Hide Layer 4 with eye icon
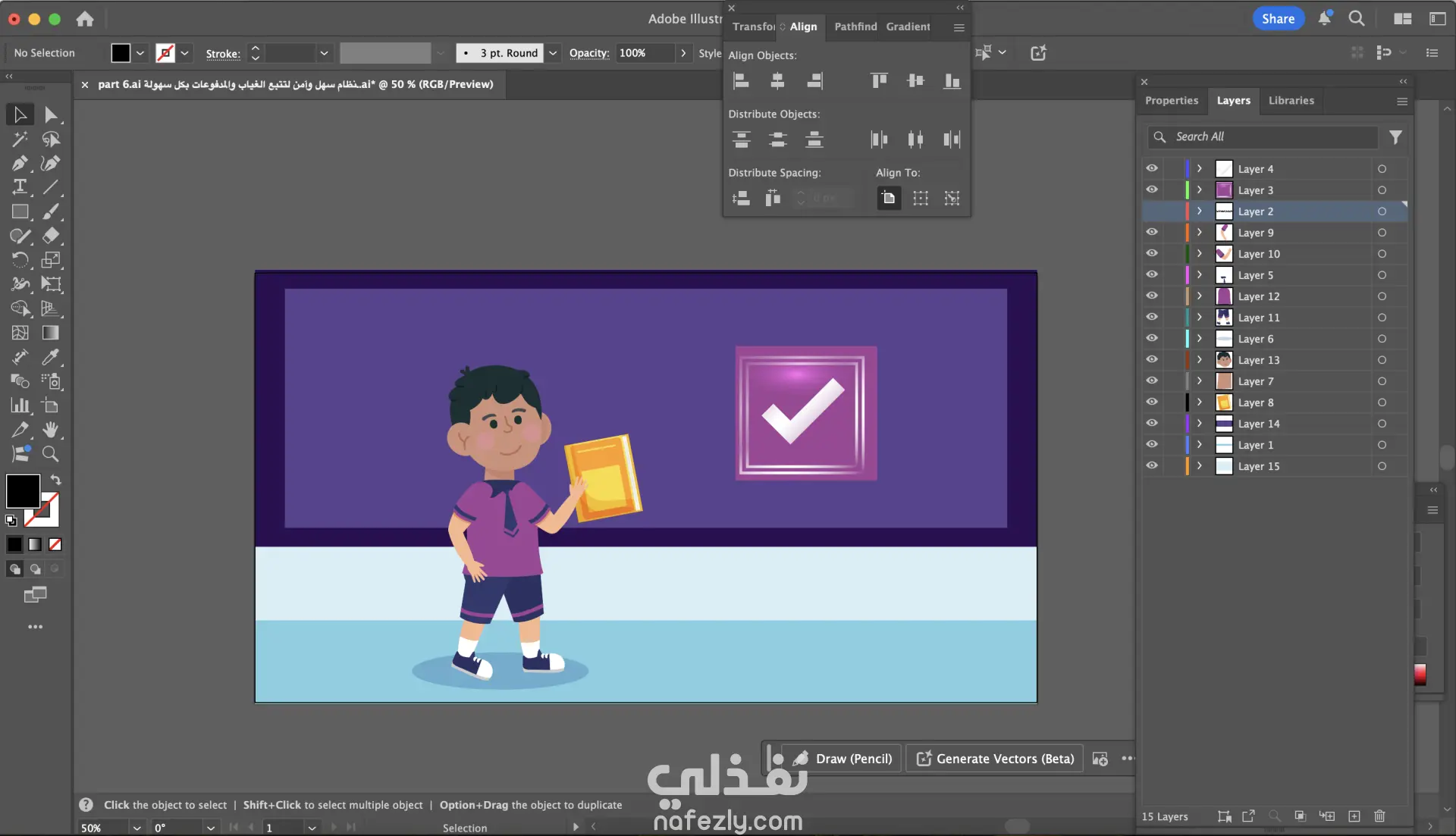 click(1152, 168)
